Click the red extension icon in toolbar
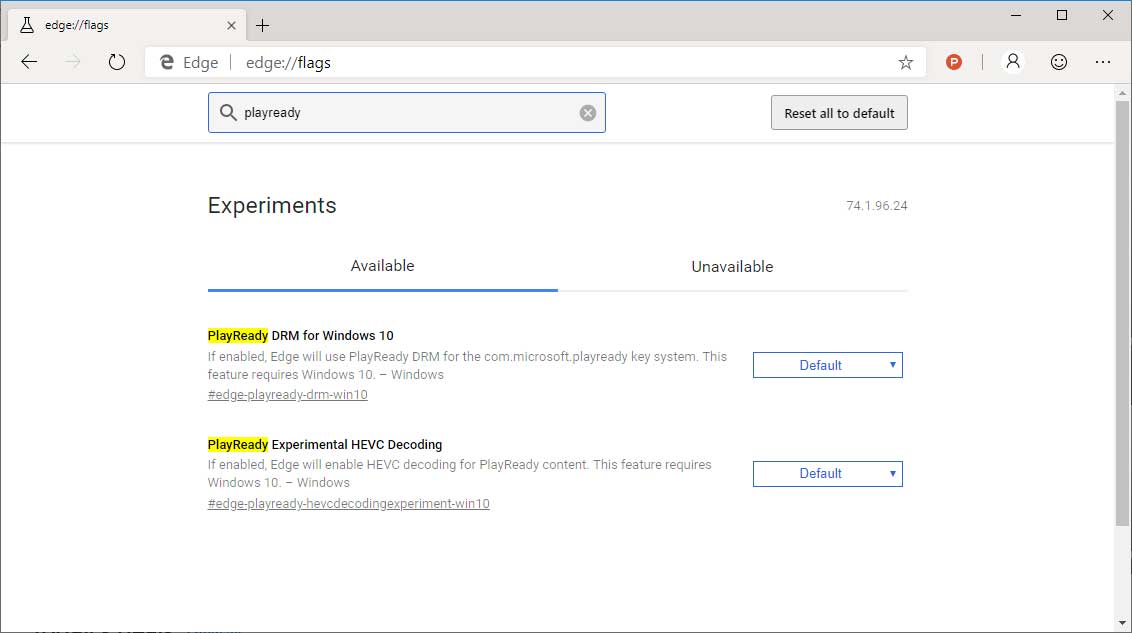 [x=954, y=61]
